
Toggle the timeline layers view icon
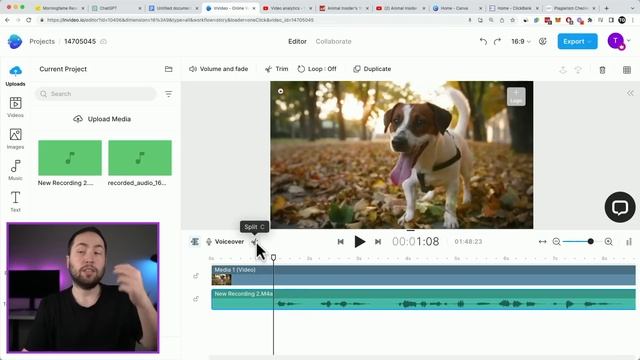(x=195, y=242)
